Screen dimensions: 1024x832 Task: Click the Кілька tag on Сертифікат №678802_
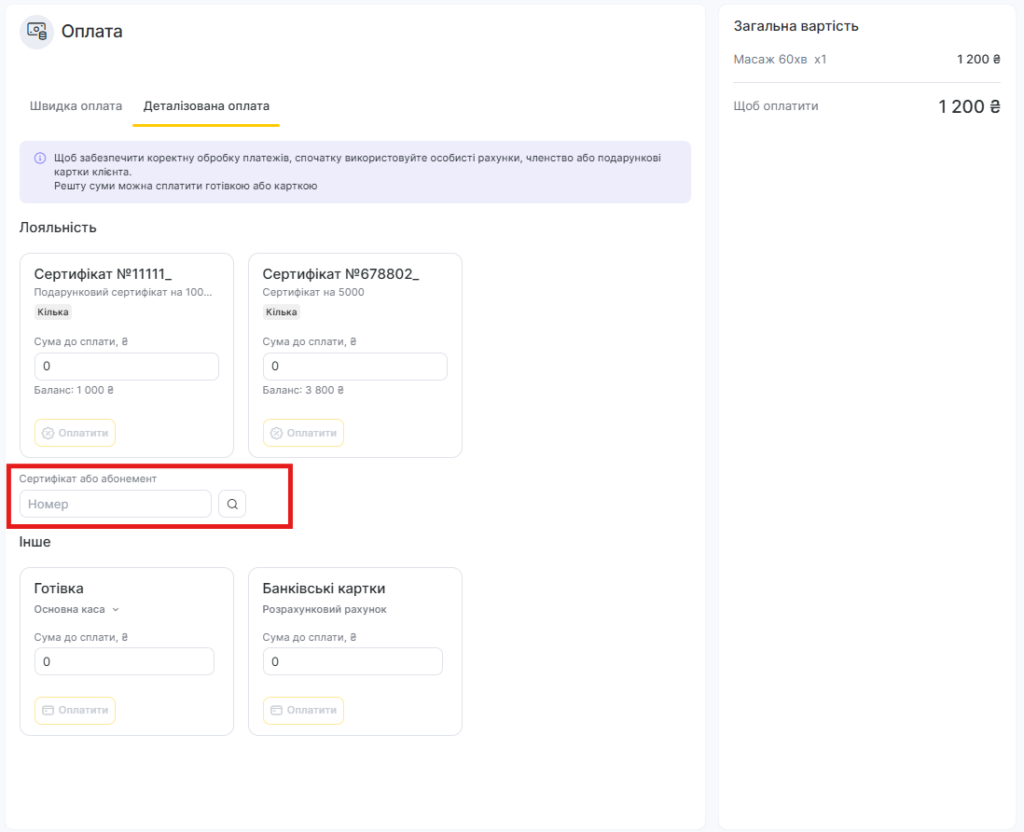point(281,312)
